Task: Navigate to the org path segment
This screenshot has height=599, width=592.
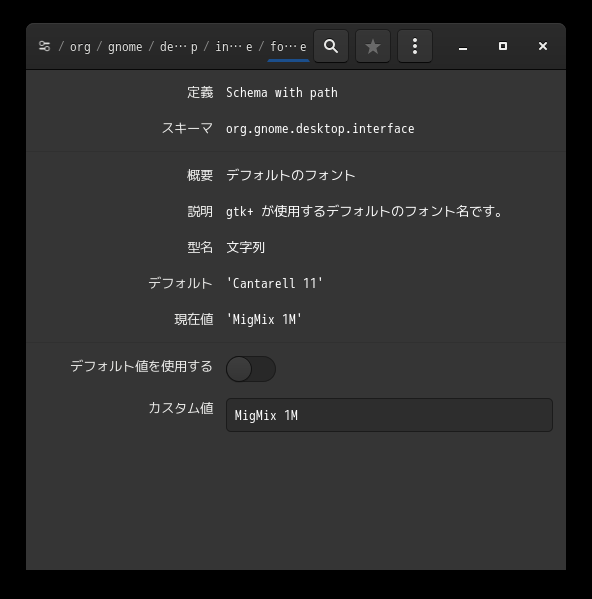Action: tap(80, 47)
